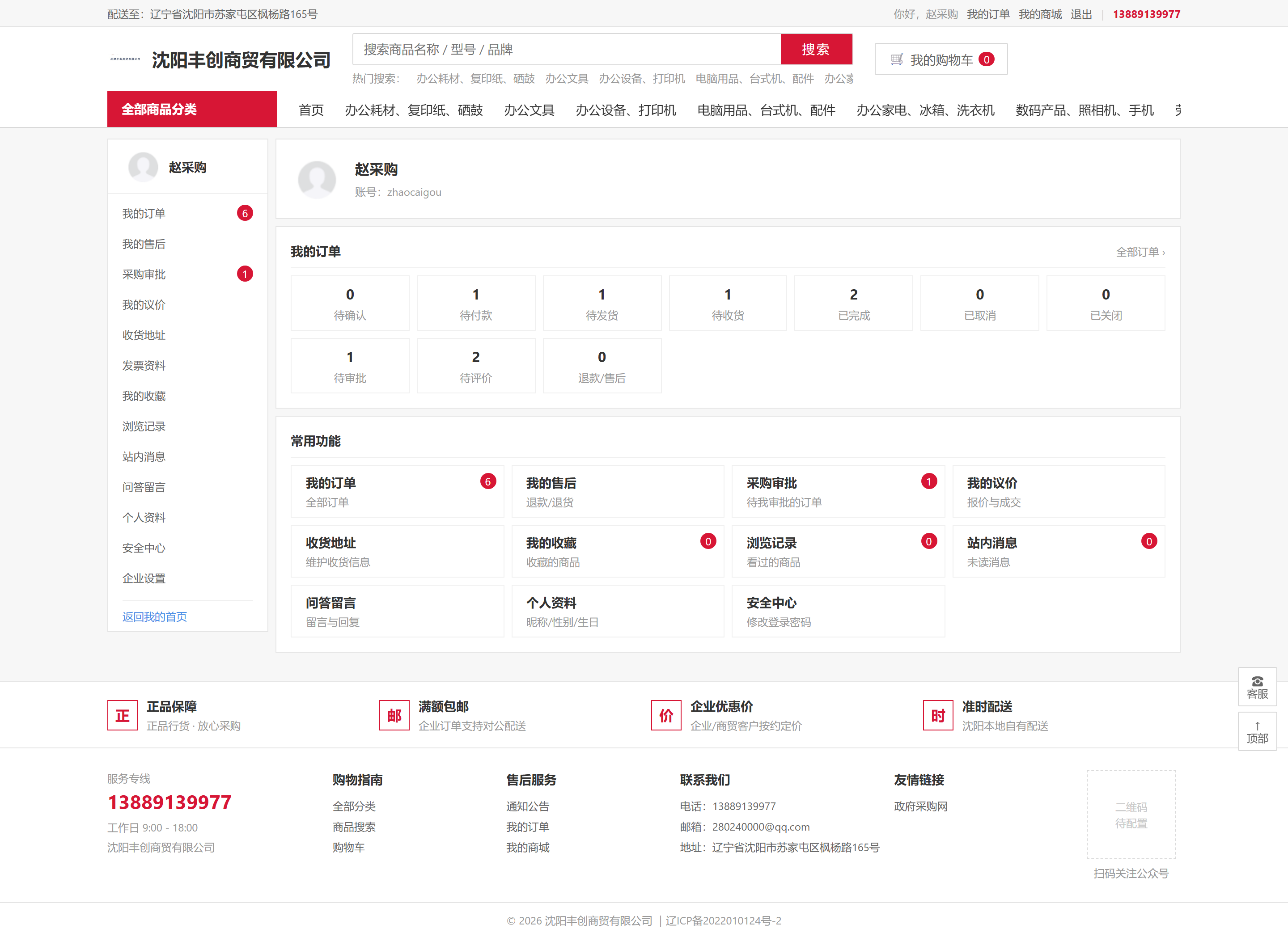Click the large profile avatar beside zhaocaigou
This screenshot has height=937, width=1288.
click(317, 179)
